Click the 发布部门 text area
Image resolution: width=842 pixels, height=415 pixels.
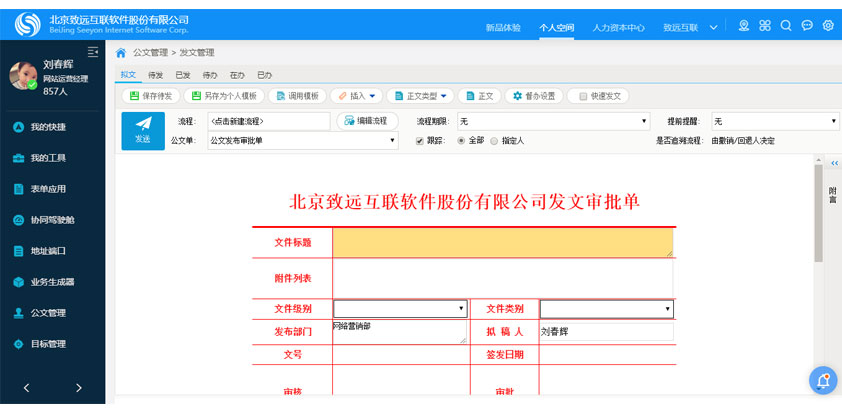[400, 332]
